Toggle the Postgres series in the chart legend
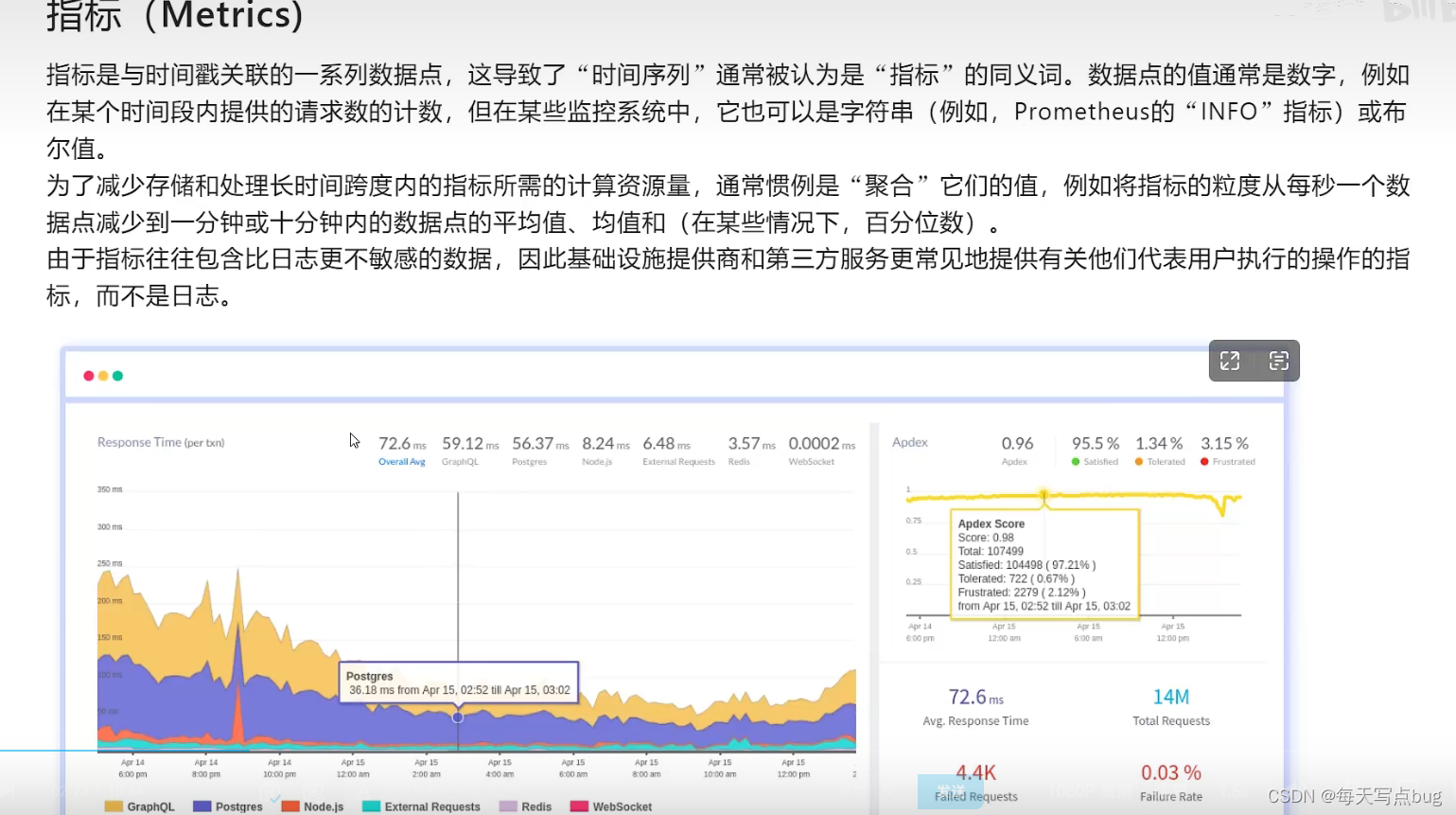Image resolution: width=1456 pixels, height=815 pixels. click(227, 806)
